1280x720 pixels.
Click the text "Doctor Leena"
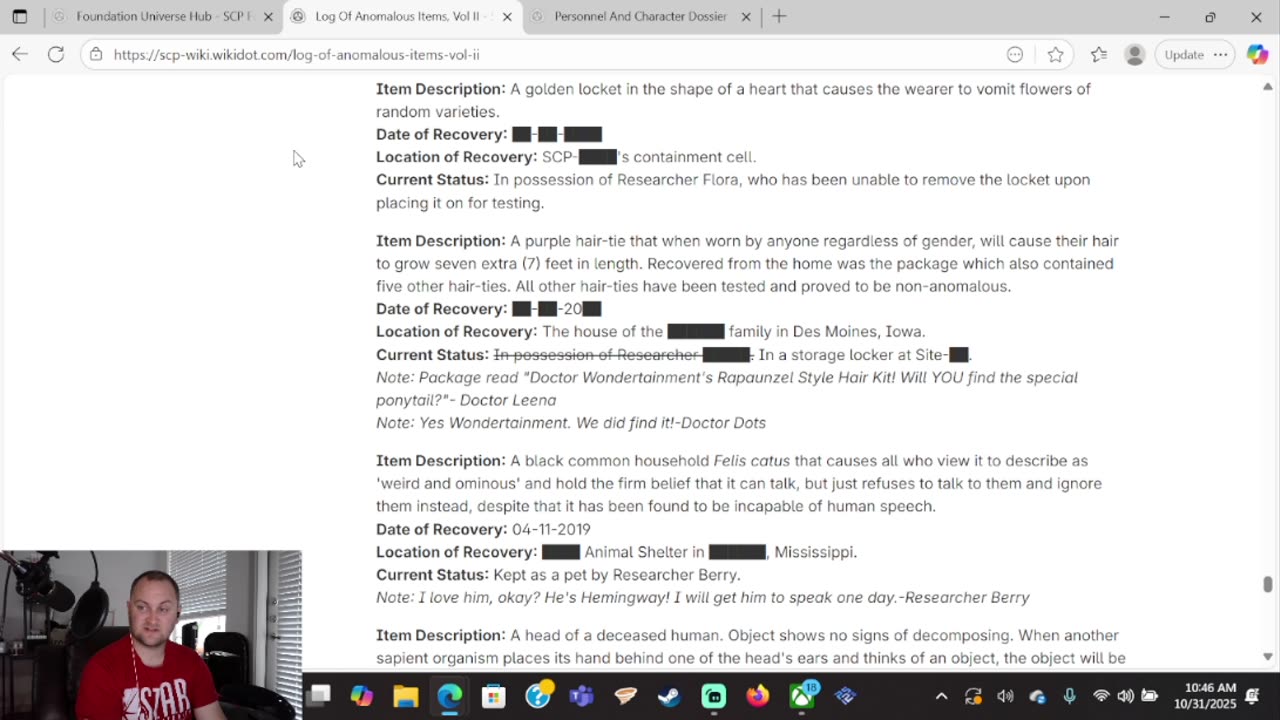pyautogui.click(x=507, y=400)
